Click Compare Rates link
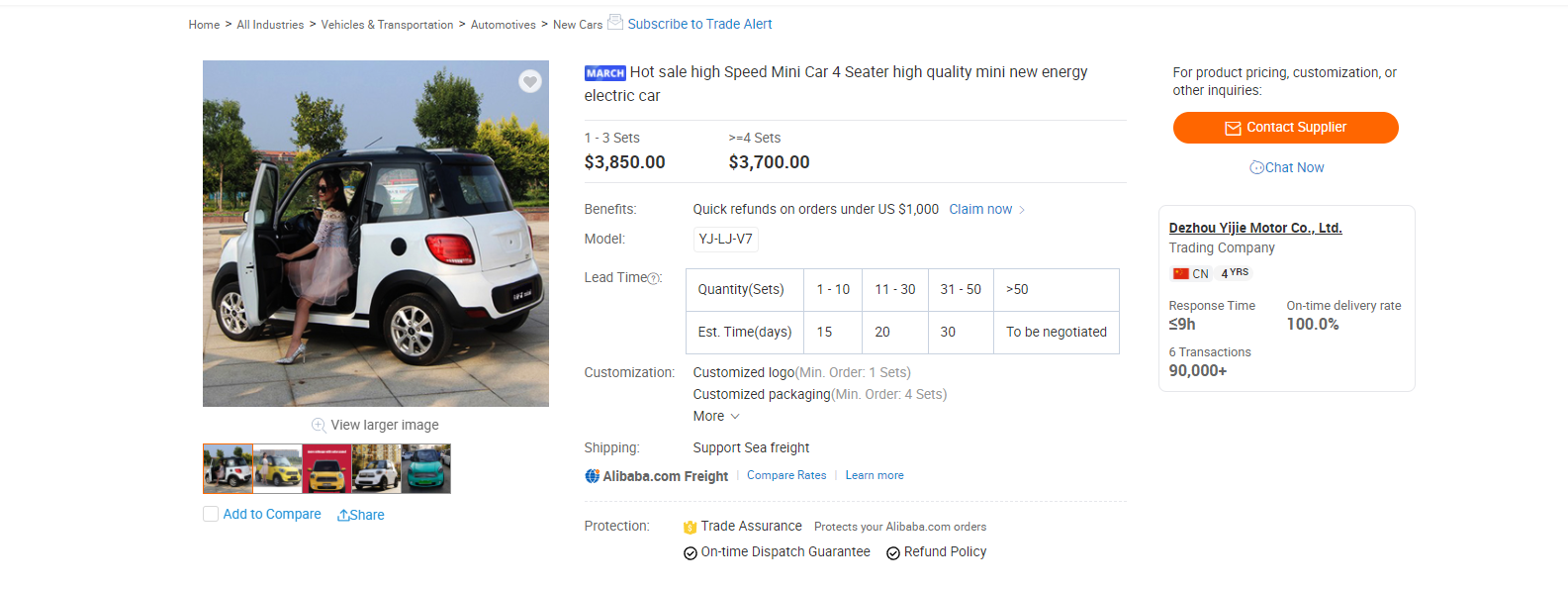The height and width of the screenshot is (589, 1568). [x=786, y=475]
